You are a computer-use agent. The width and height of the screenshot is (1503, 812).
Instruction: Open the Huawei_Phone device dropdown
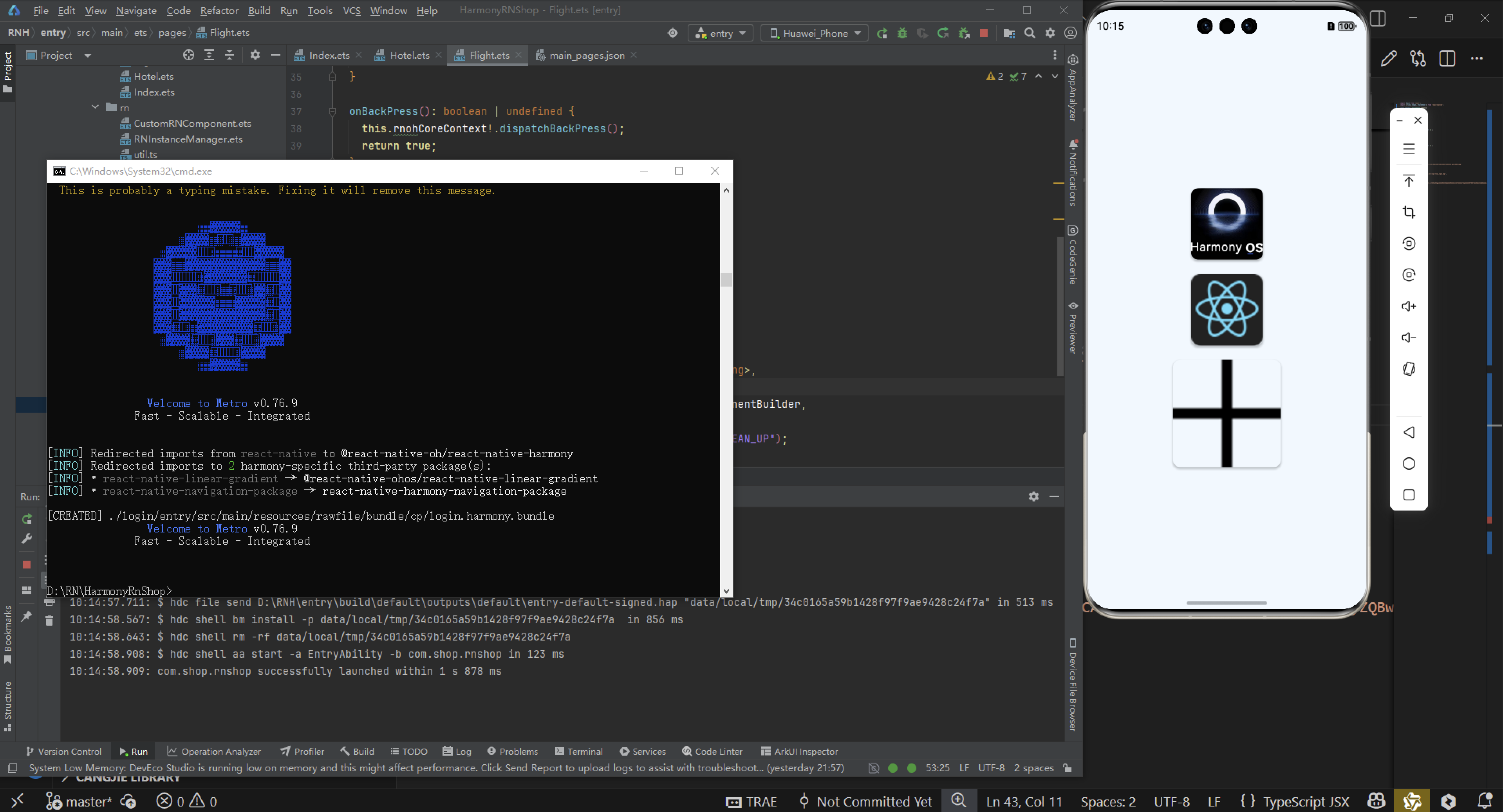pyautogui.click(x=815, y=33)
